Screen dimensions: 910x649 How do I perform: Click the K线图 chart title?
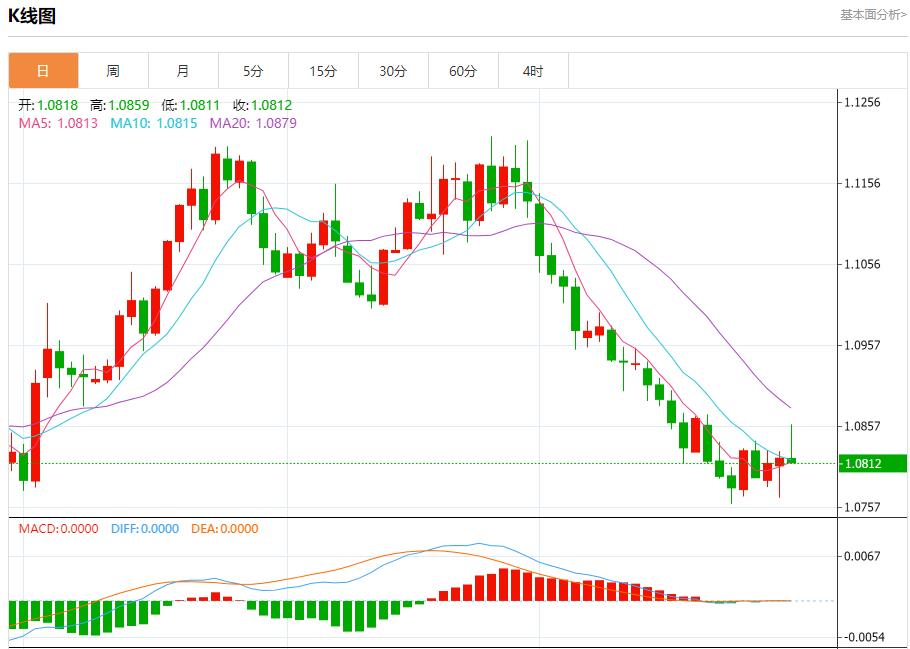click(32, 15)
